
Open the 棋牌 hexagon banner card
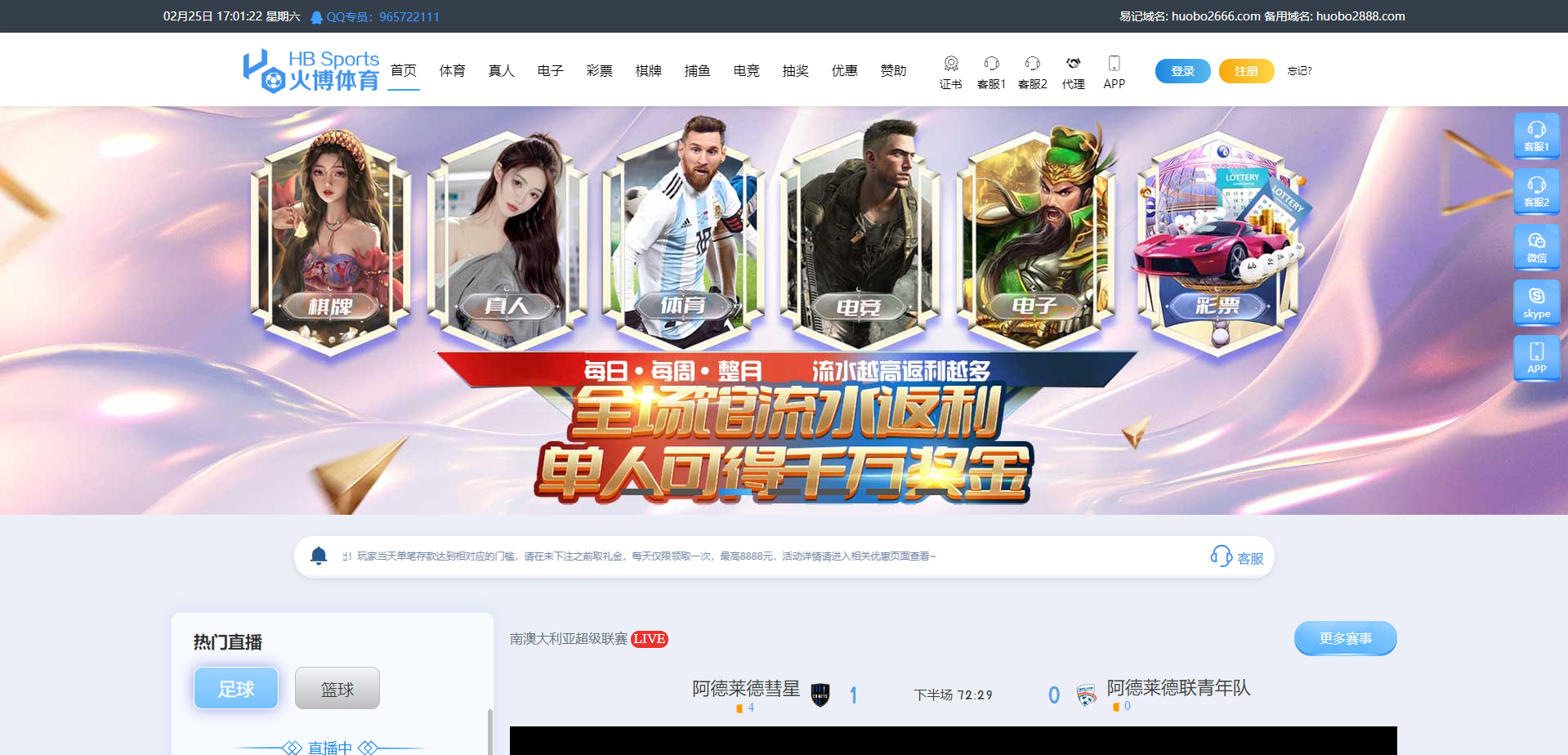[330, 242]
